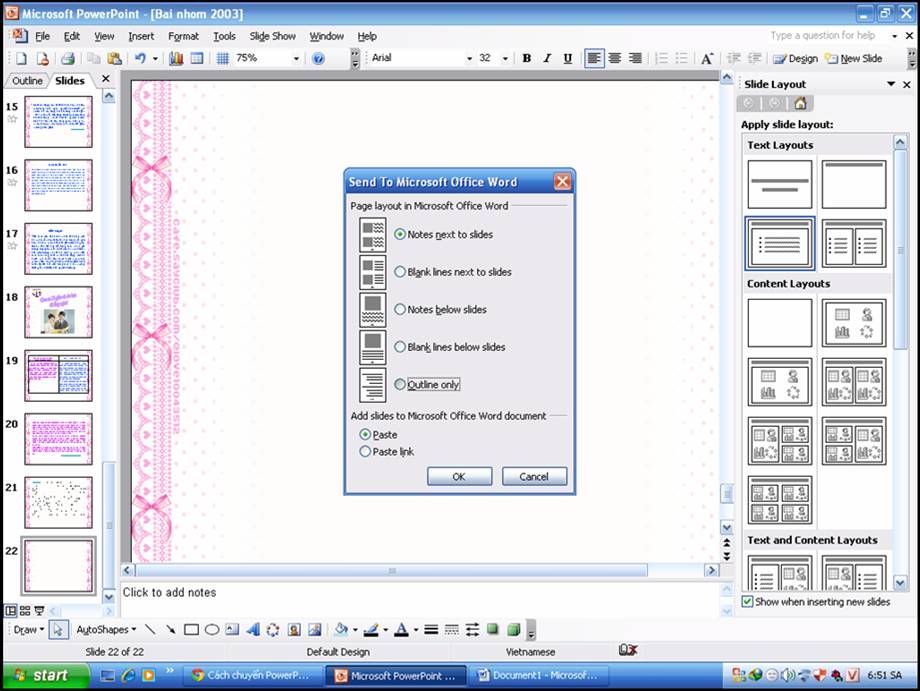Open the Design task pane
The width and height of the screenshot is (920, 691).
click(795, 59)
